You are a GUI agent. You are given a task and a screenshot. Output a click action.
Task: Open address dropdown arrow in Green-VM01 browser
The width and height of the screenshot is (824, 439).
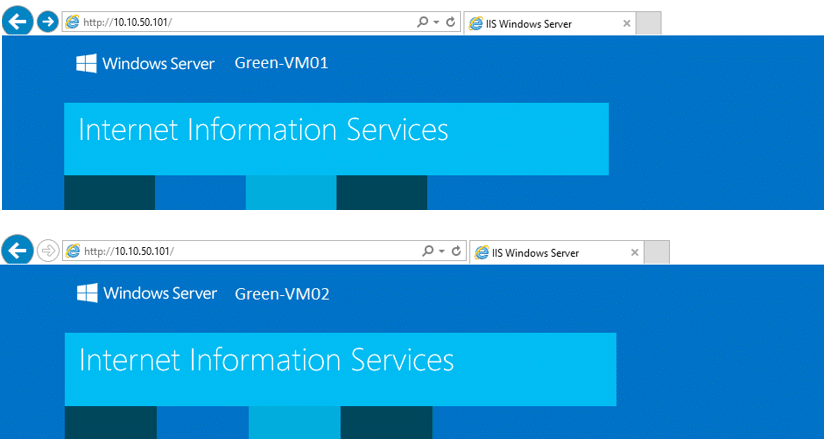[x=436, y=23]
